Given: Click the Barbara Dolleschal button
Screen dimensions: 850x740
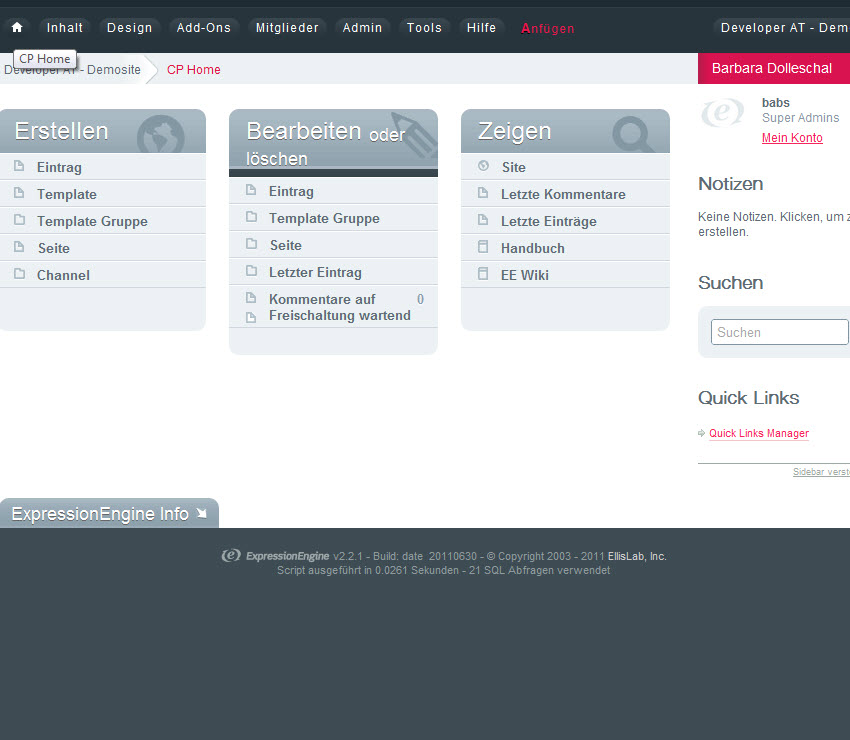Looking at the screenshot, I should [x=773, y=67].
